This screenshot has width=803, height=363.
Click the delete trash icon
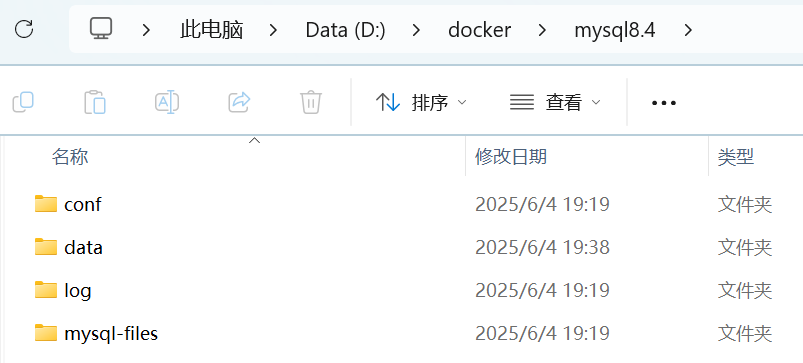311,102
